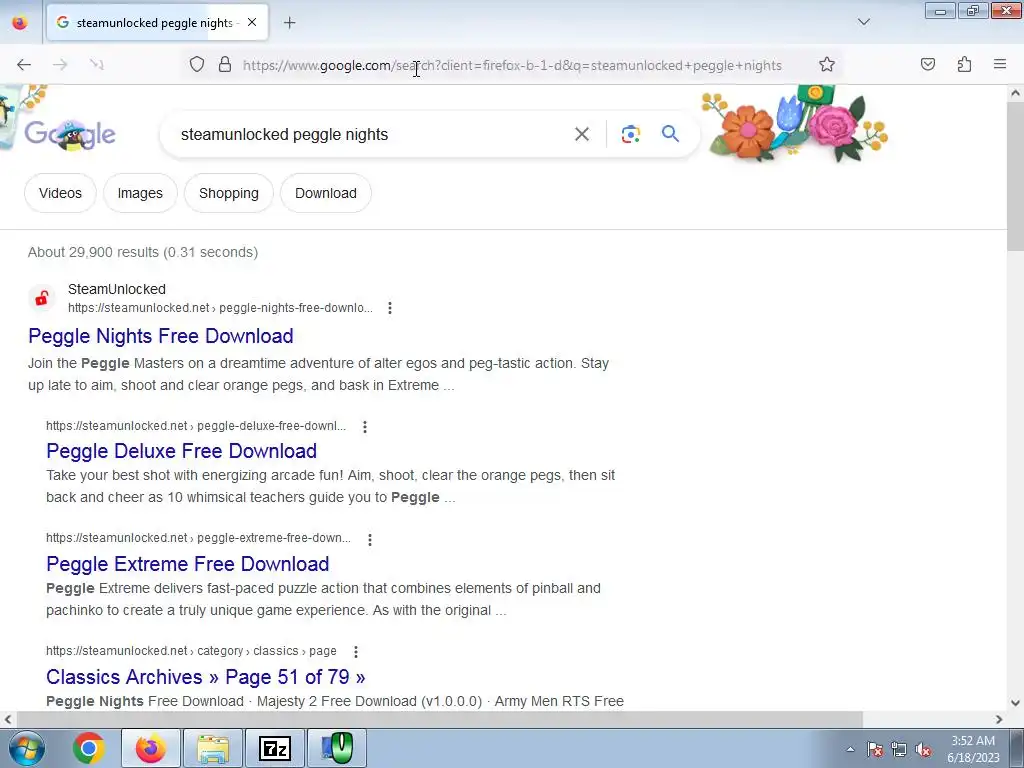Click the vertical scrollbar thumb
The height and width of the screenshot is (768, 1024).
point(1015,176)
